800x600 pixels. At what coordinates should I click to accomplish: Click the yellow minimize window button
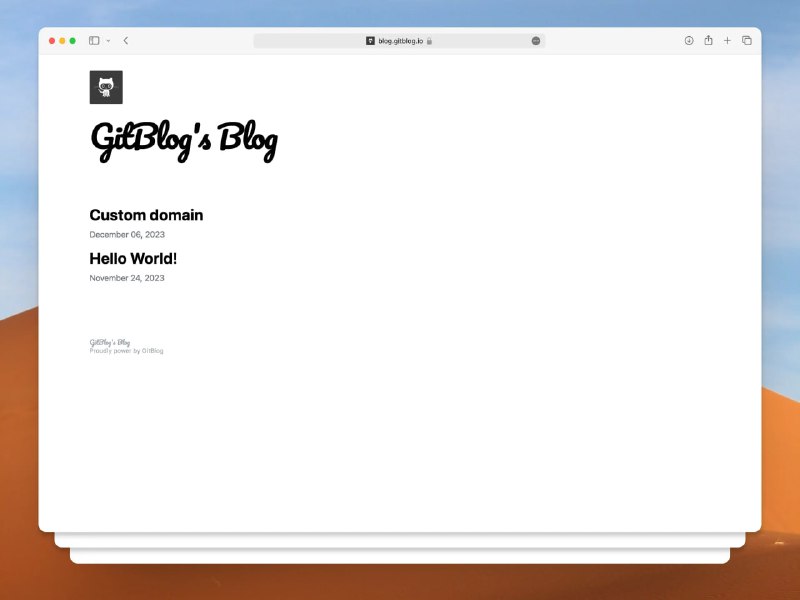(62, 41)
